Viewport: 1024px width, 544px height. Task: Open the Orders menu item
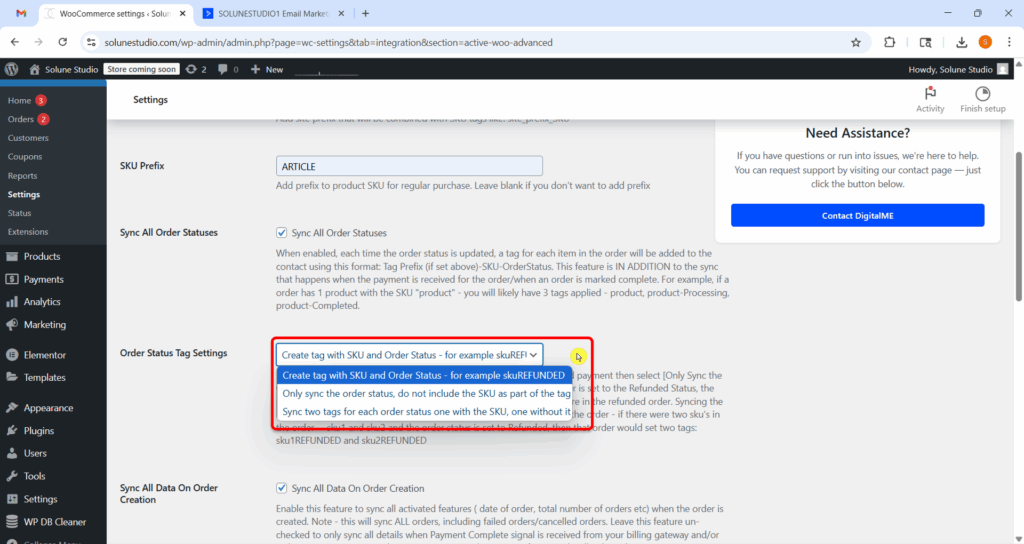[21, 120]
